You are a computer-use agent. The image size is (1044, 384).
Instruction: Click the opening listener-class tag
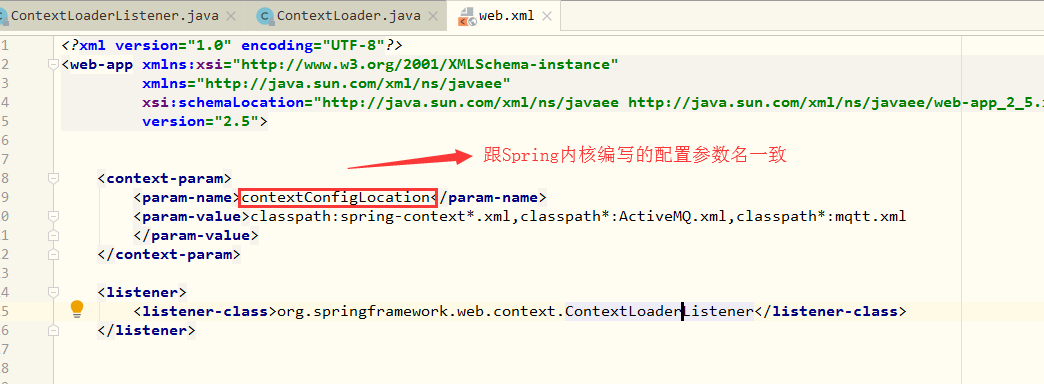pyautogui.click(x=204, y=311)
